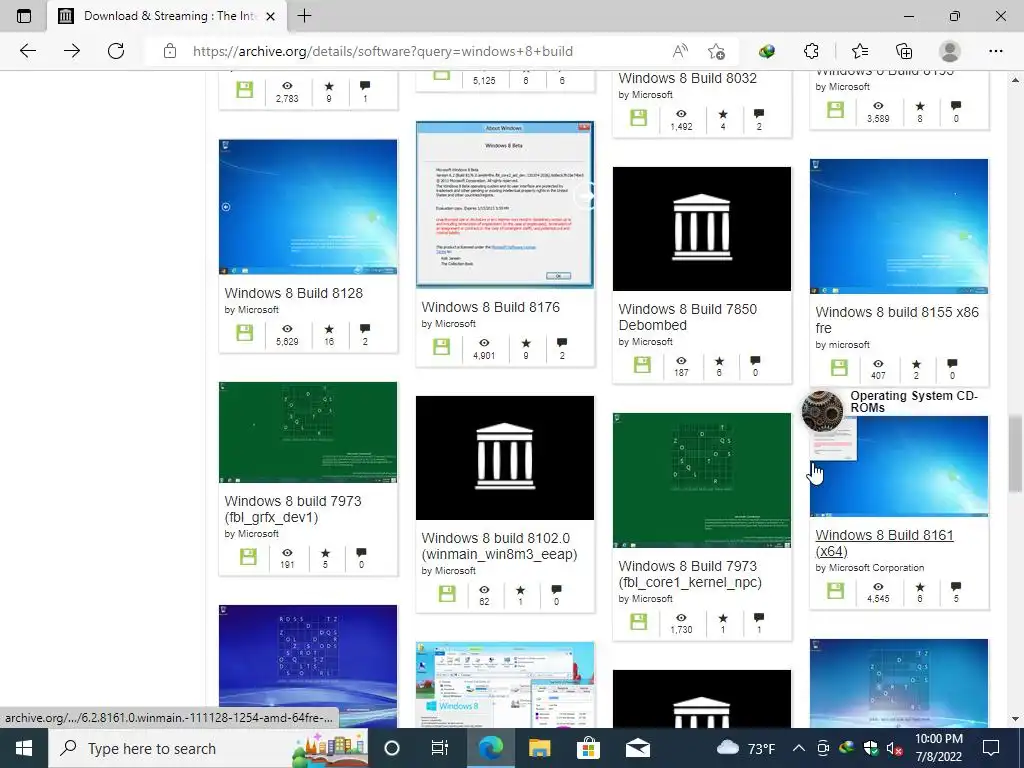Open Edge Settings and more menu
1024x768 pixels.
point(995,51)
